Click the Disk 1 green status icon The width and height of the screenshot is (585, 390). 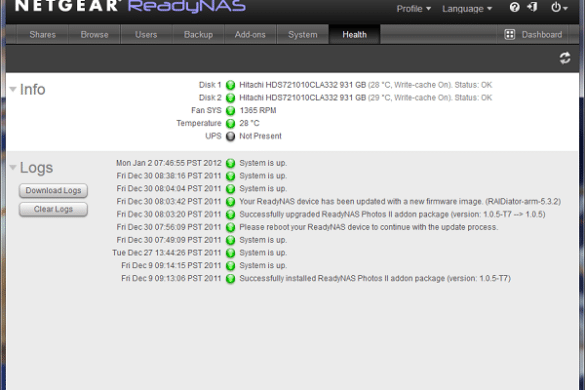[231, 85]
